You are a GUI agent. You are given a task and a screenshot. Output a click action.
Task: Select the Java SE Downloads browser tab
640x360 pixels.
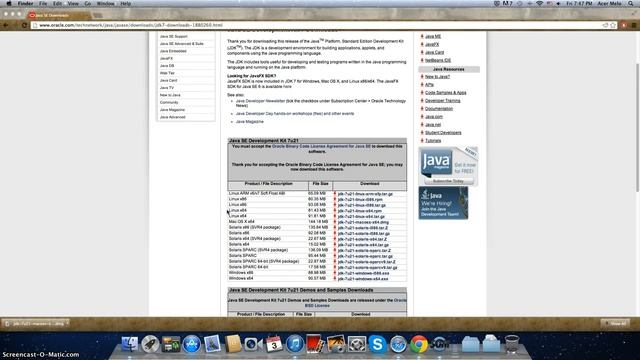59,15
